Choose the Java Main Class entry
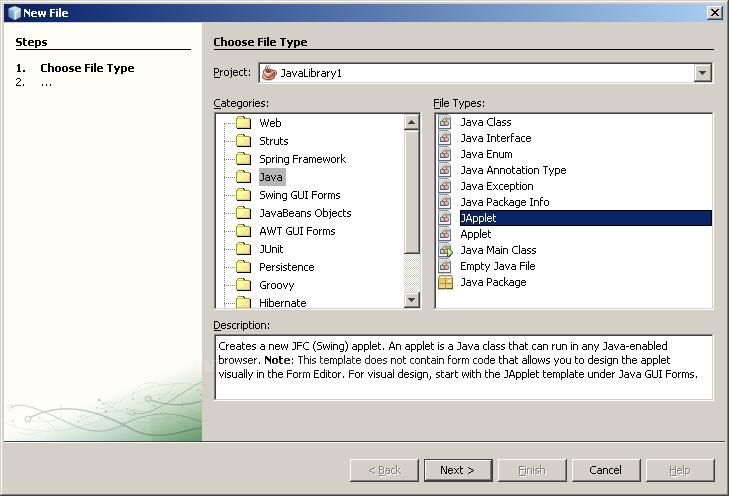 498,250
